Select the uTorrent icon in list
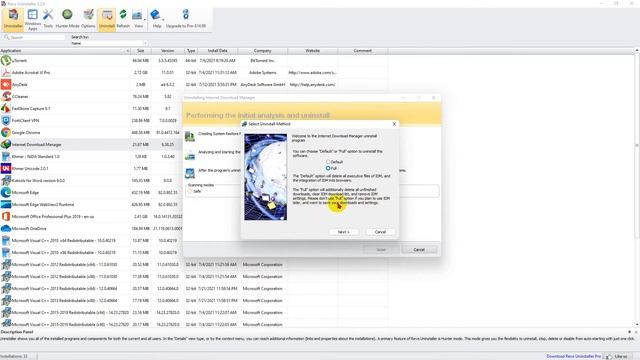640x360 pixels. click(x=6, y=60)
